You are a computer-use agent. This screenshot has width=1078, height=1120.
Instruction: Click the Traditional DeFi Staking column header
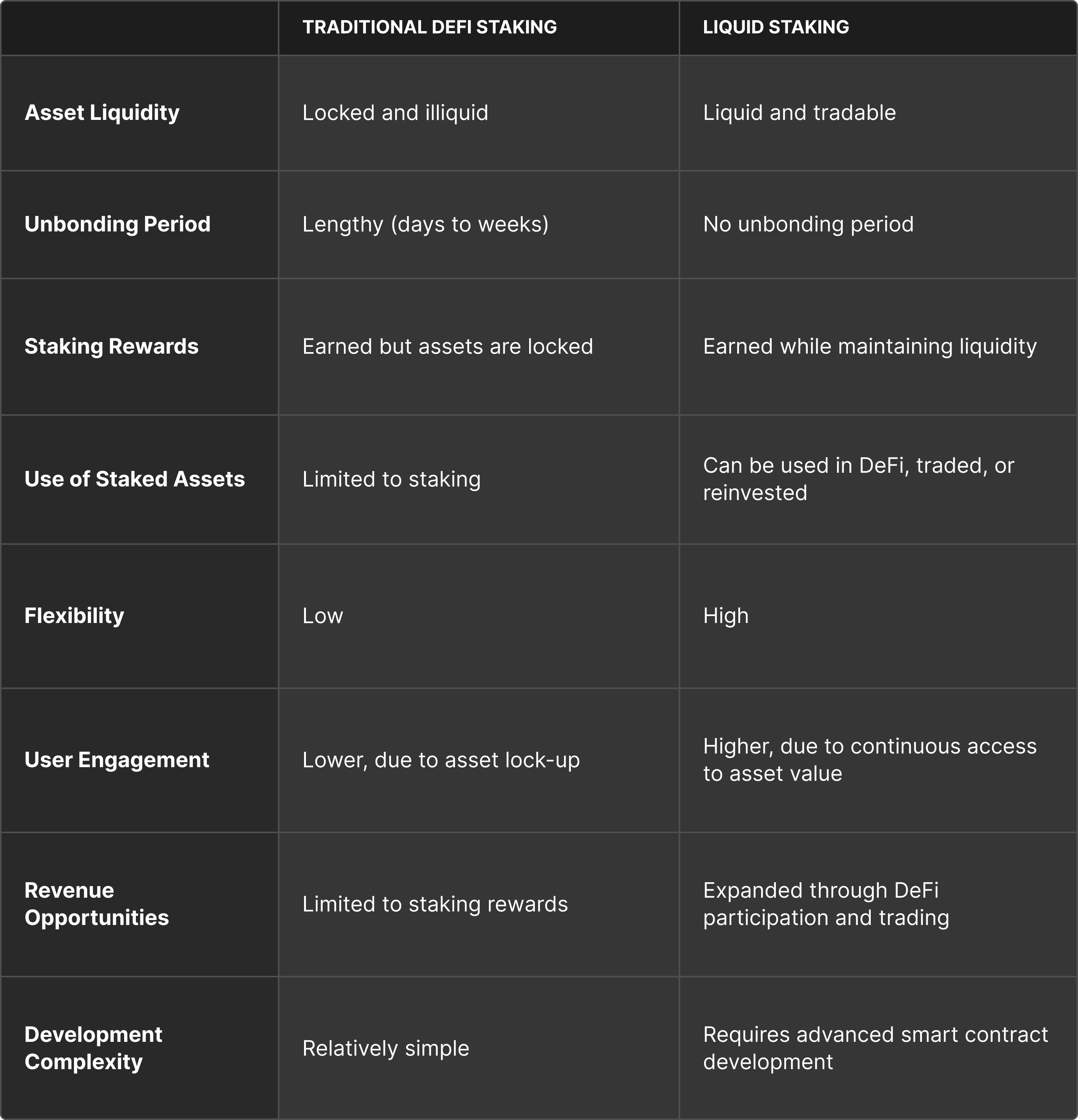pos(429,27)
